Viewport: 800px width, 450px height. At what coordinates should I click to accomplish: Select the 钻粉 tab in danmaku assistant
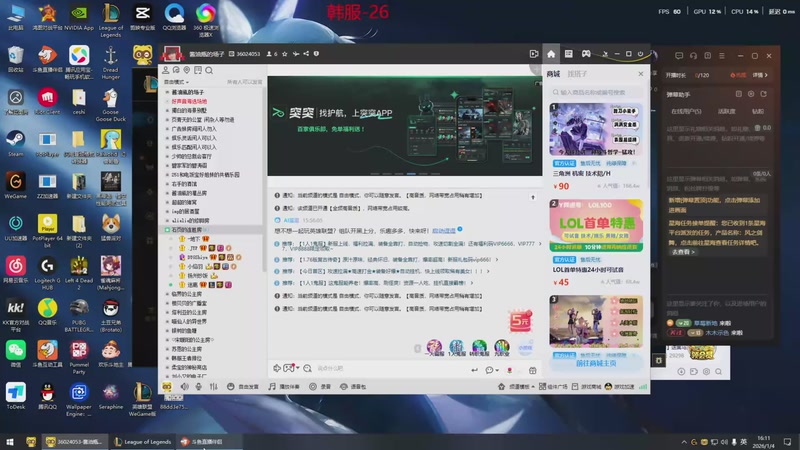758,111
